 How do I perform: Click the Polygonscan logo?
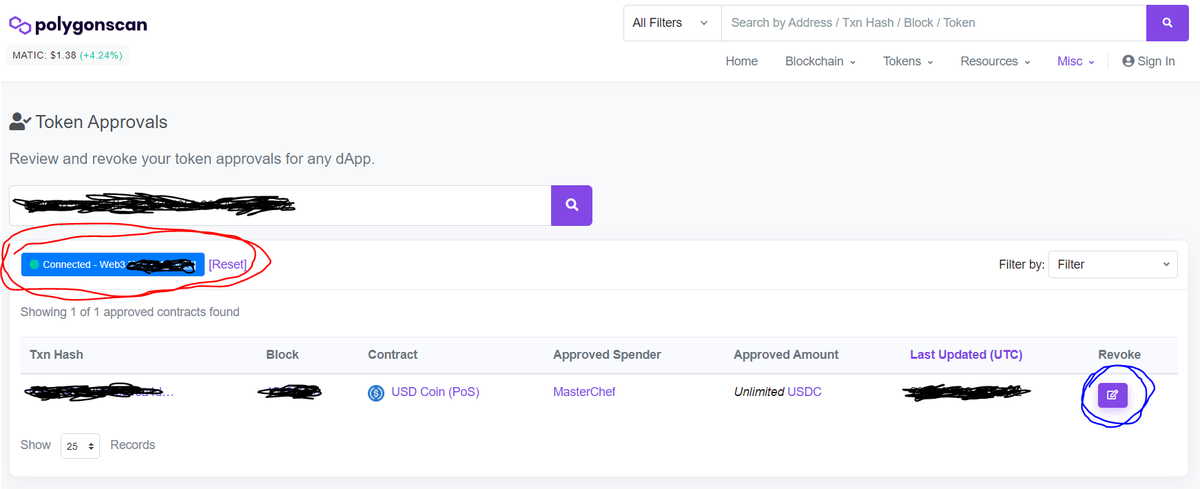tap(78, 24)
